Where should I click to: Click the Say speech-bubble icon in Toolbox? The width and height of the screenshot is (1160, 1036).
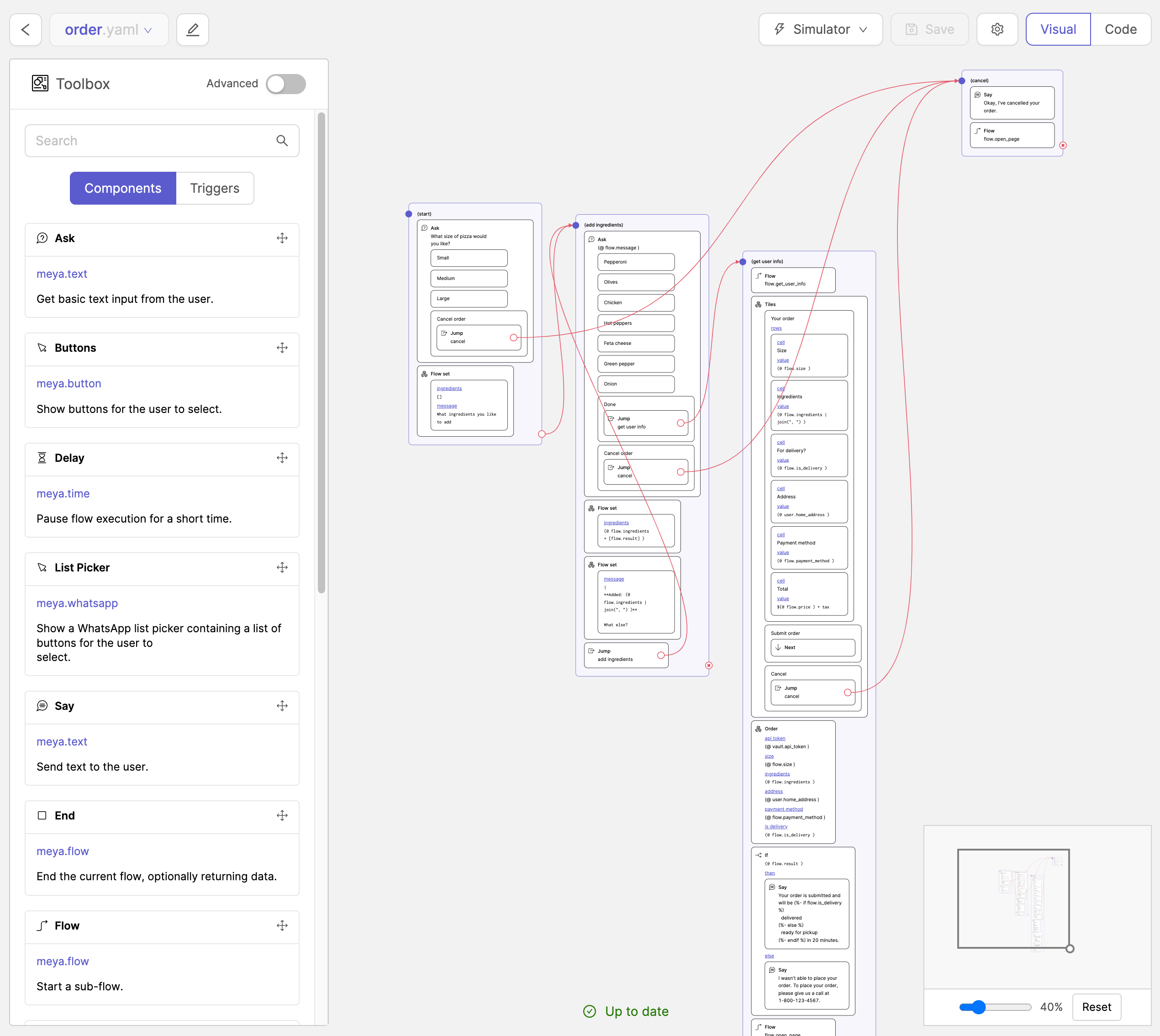[x=42, y=706]
